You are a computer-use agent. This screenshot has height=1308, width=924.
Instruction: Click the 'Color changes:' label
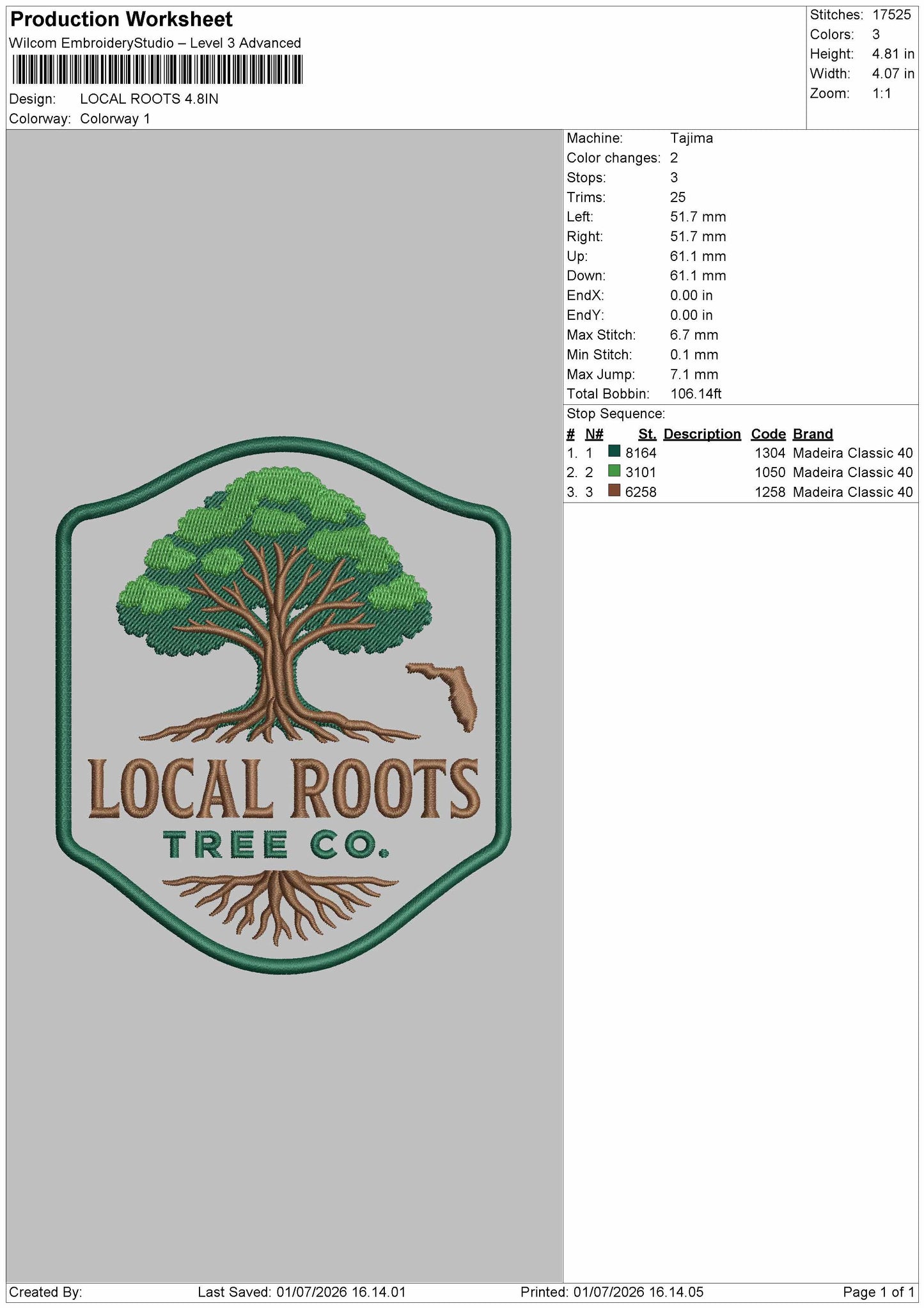pos(613,158)
